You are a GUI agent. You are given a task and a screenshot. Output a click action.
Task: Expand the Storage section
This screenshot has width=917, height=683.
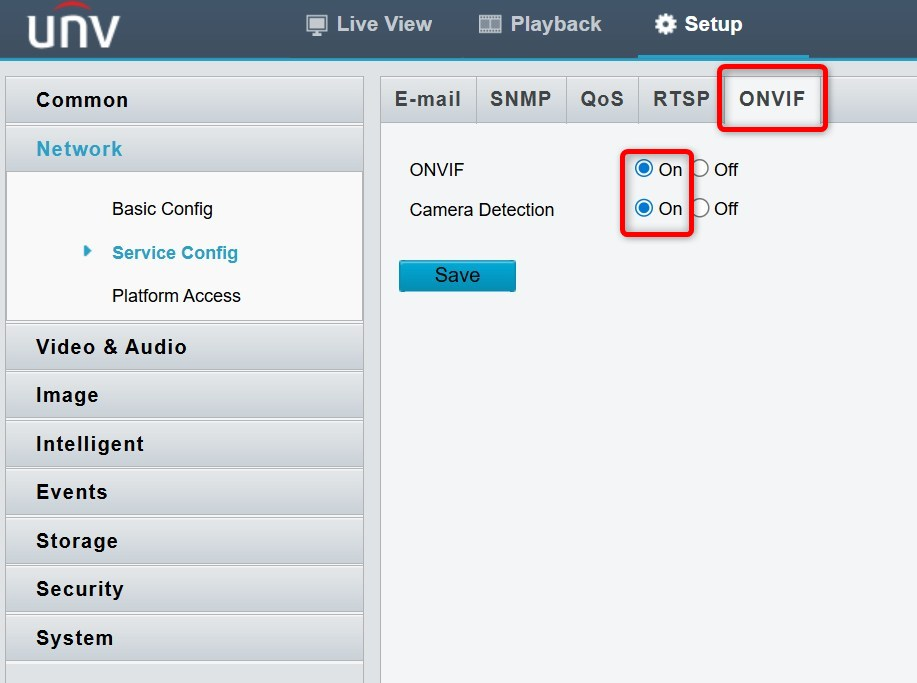(184, 541)
